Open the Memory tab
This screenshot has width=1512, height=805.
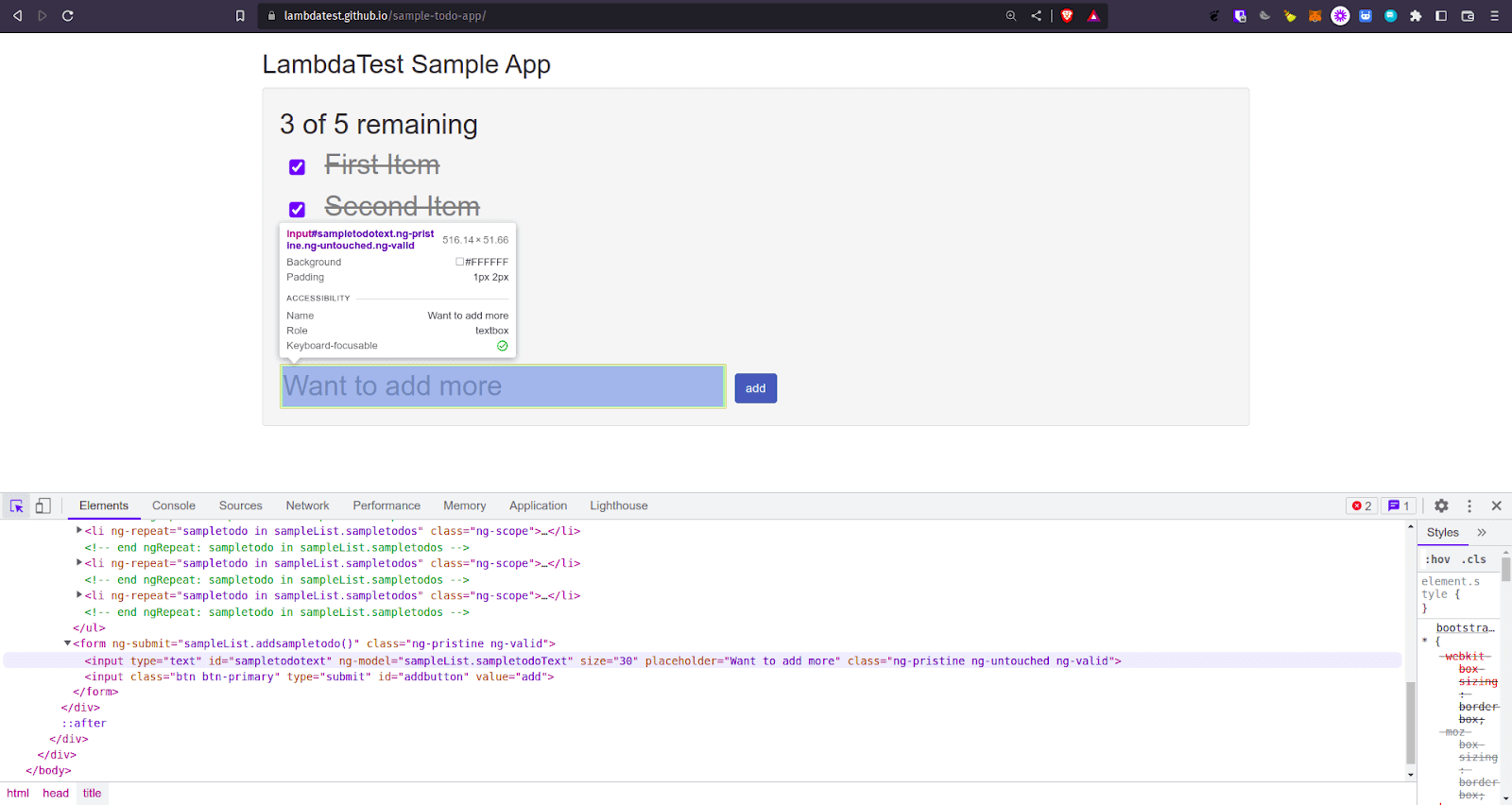[465, 506]
